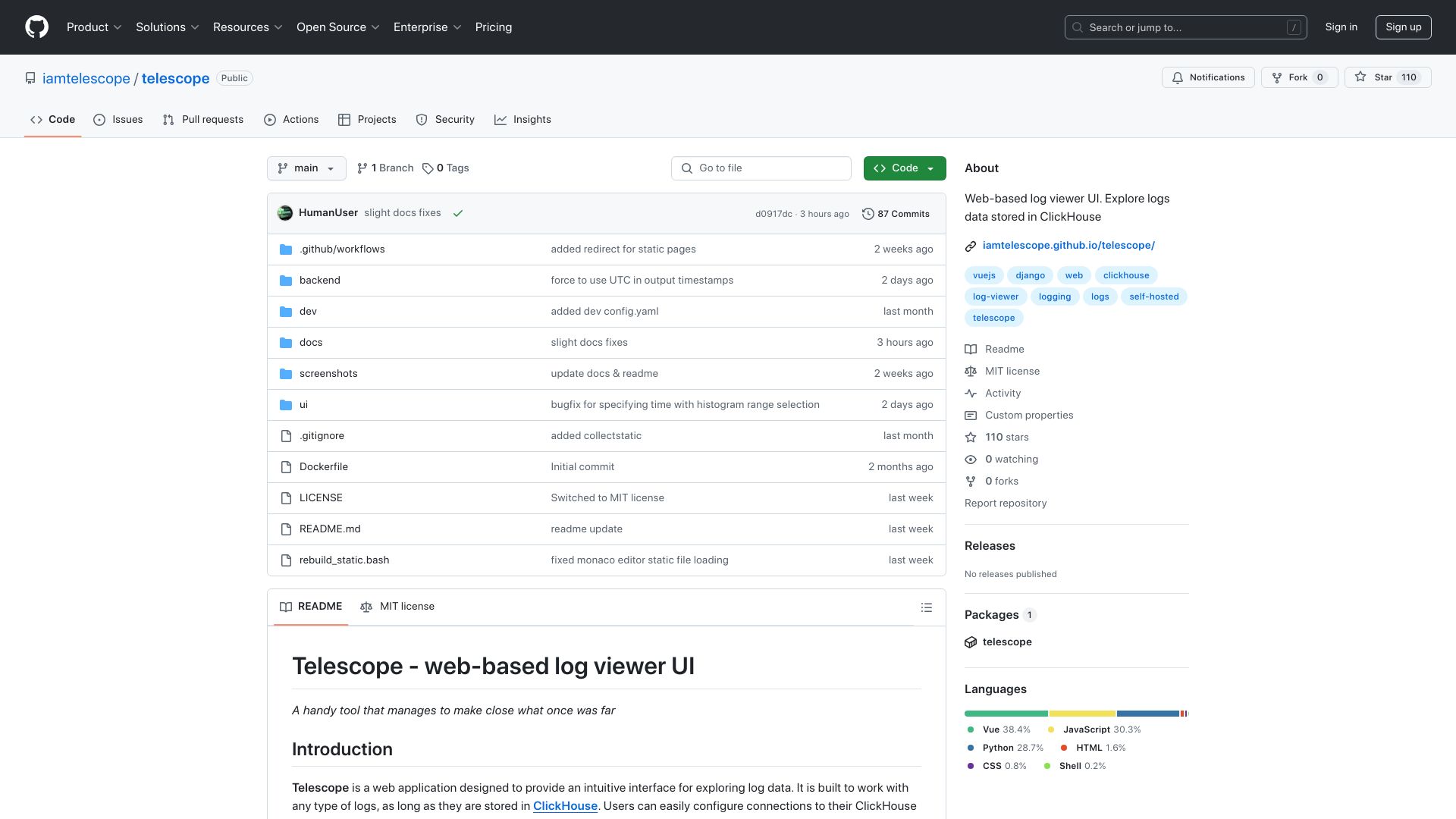The height and width of the screenshot is (819, 1456).
Task: Expand the Resources menu
Action: coord(248,27)
